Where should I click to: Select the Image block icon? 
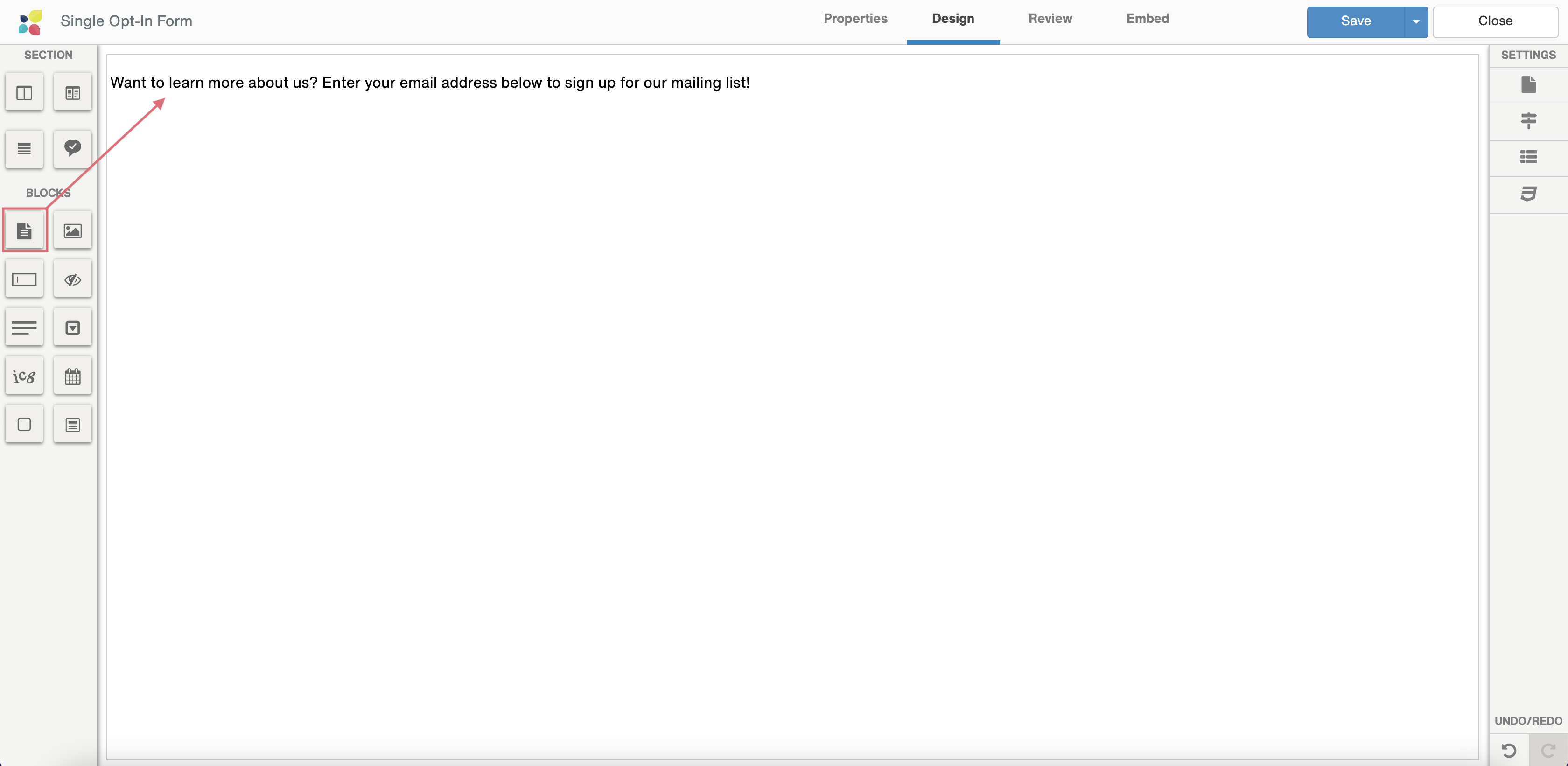[x=72, y=230]
